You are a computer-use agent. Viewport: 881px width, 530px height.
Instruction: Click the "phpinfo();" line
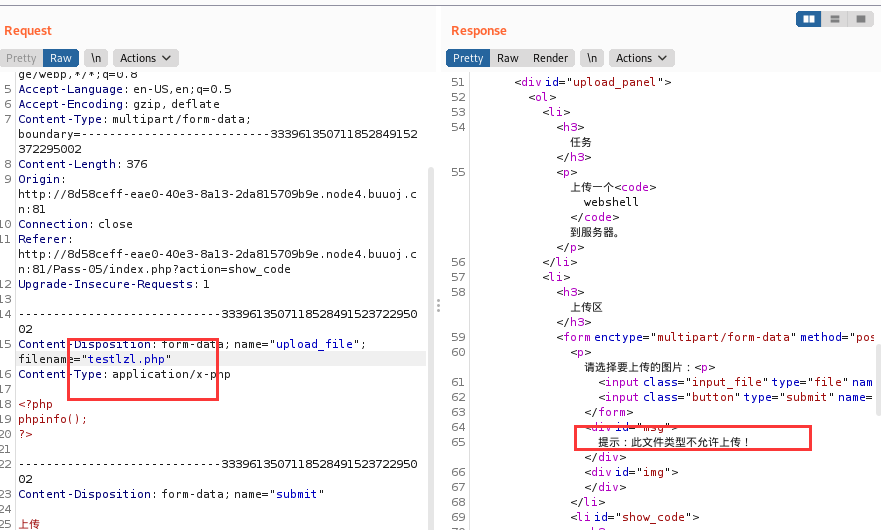[52, 419]
